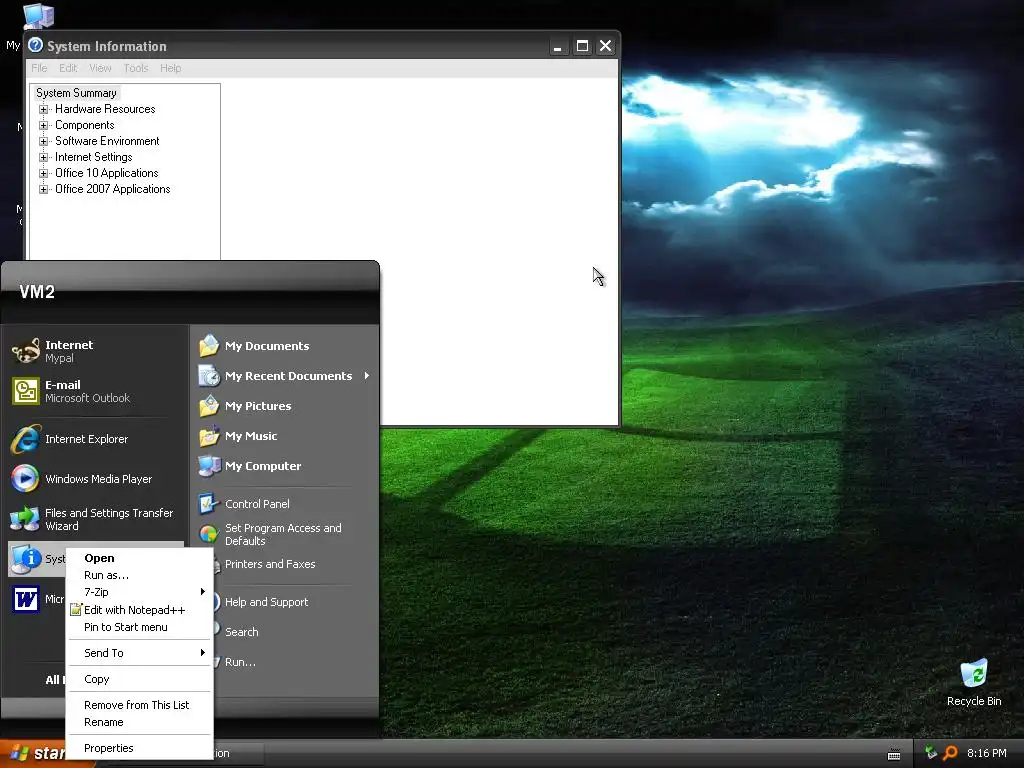Viewport: 1024px width, 768px height.
Task: Open the Send To submenu
Action: click(x=140, y=652)
